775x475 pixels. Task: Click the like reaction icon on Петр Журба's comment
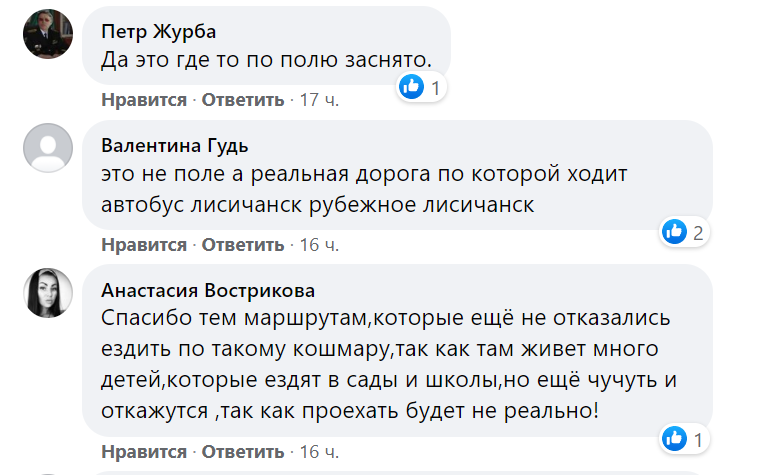click(412, 87)
